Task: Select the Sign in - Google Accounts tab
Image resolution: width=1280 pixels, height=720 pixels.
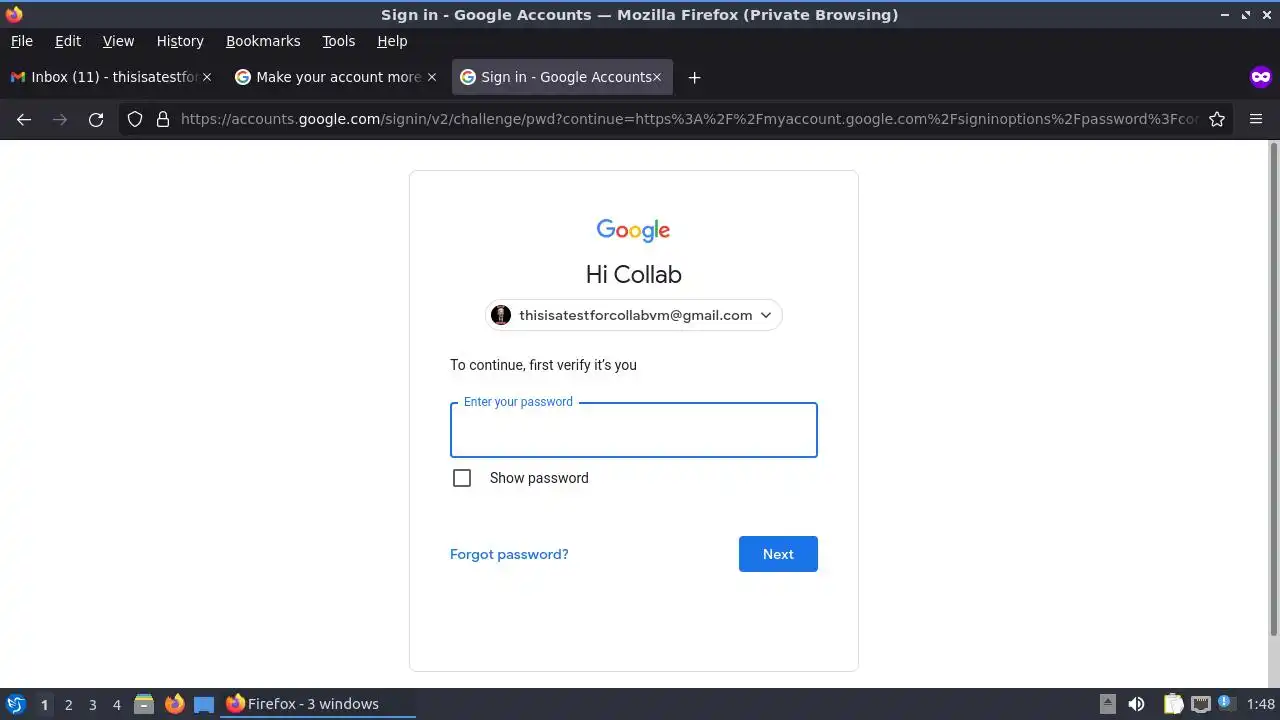Action: click(562, 77)
